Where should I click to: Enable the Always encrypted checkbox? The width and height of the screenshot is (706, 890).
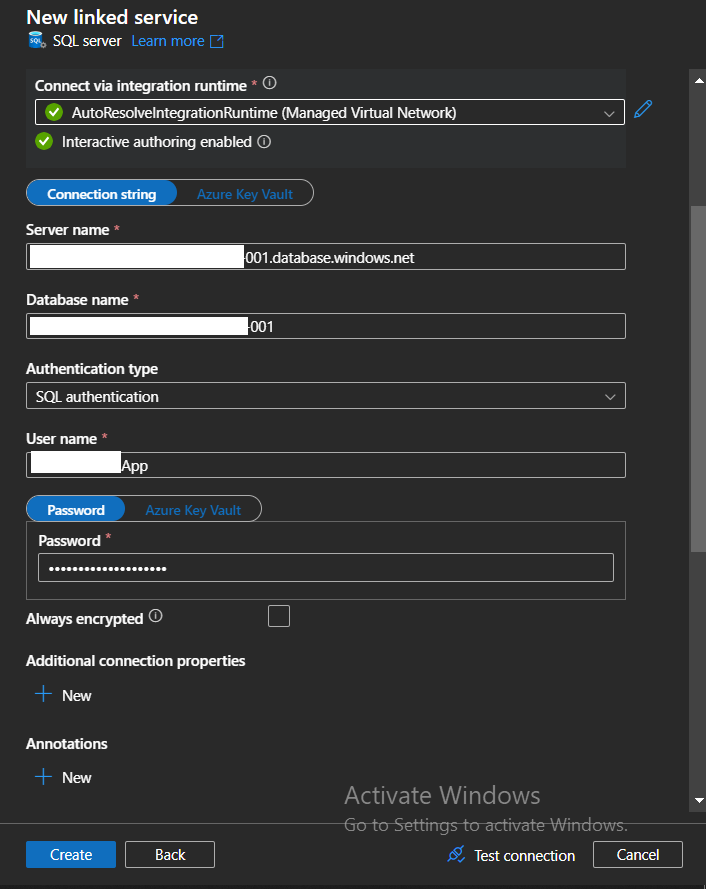279,616
